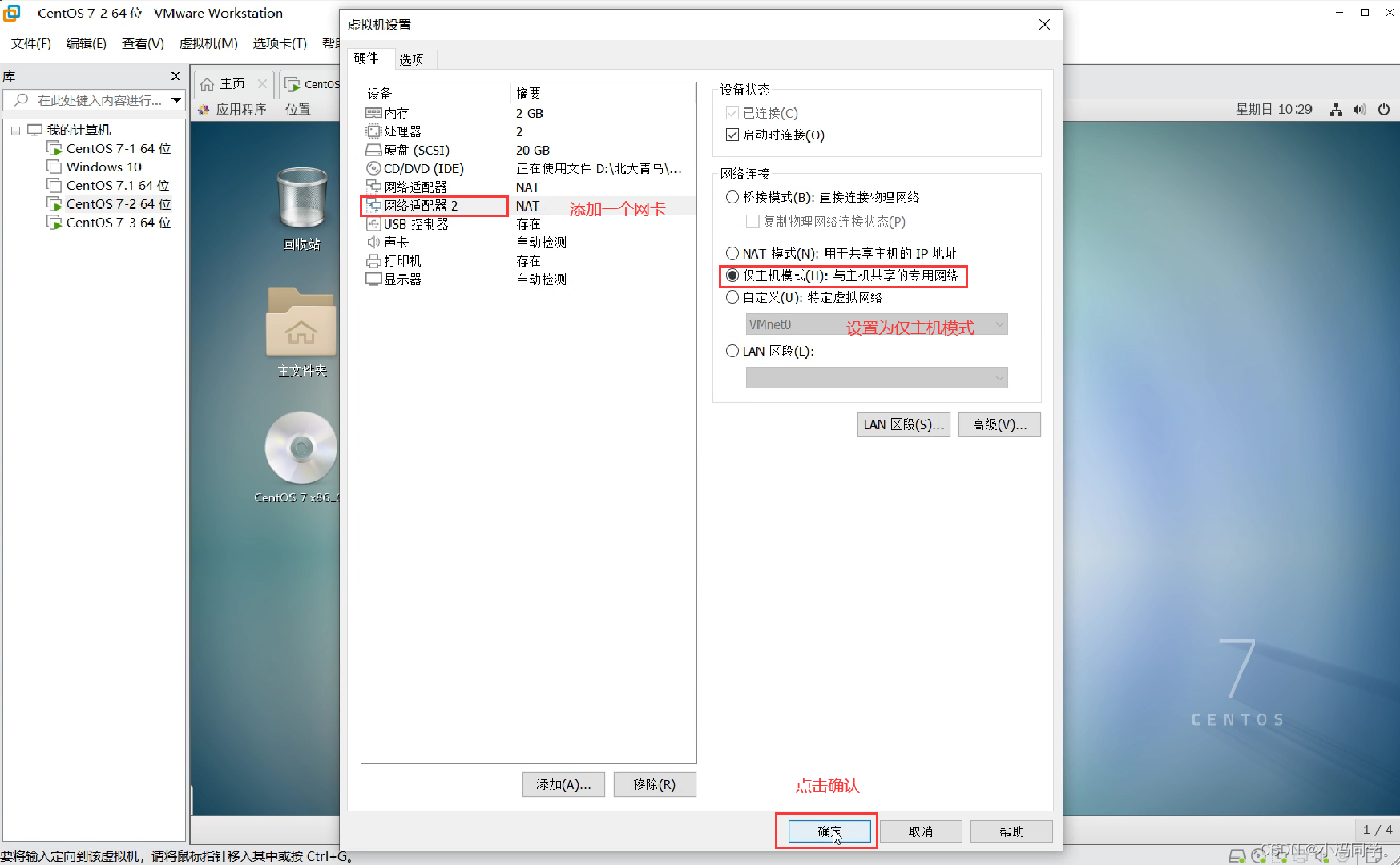Viewport: 1400px width, 865px height.
Task: Click the guest network status icon
Action: tap(1336, 110)
